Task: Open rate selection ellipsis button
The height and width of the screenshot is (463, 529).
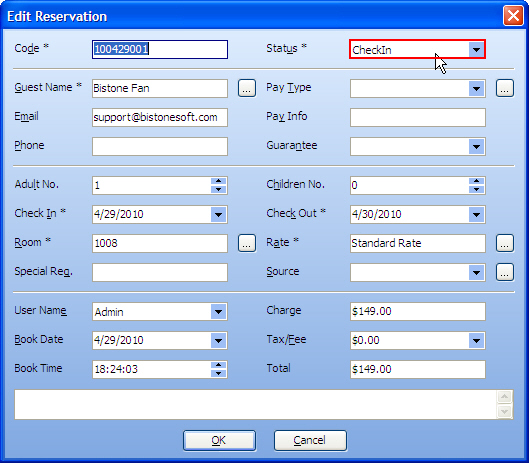Action: tap(505, 243)
